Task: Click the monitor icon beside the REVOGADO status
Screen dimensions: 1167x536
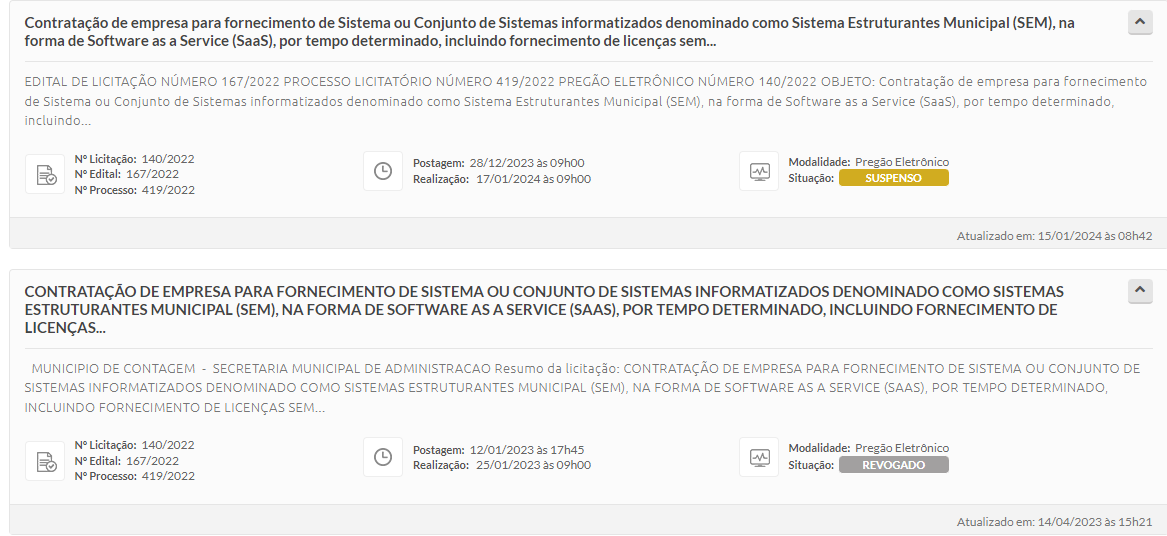Action: 759,457
